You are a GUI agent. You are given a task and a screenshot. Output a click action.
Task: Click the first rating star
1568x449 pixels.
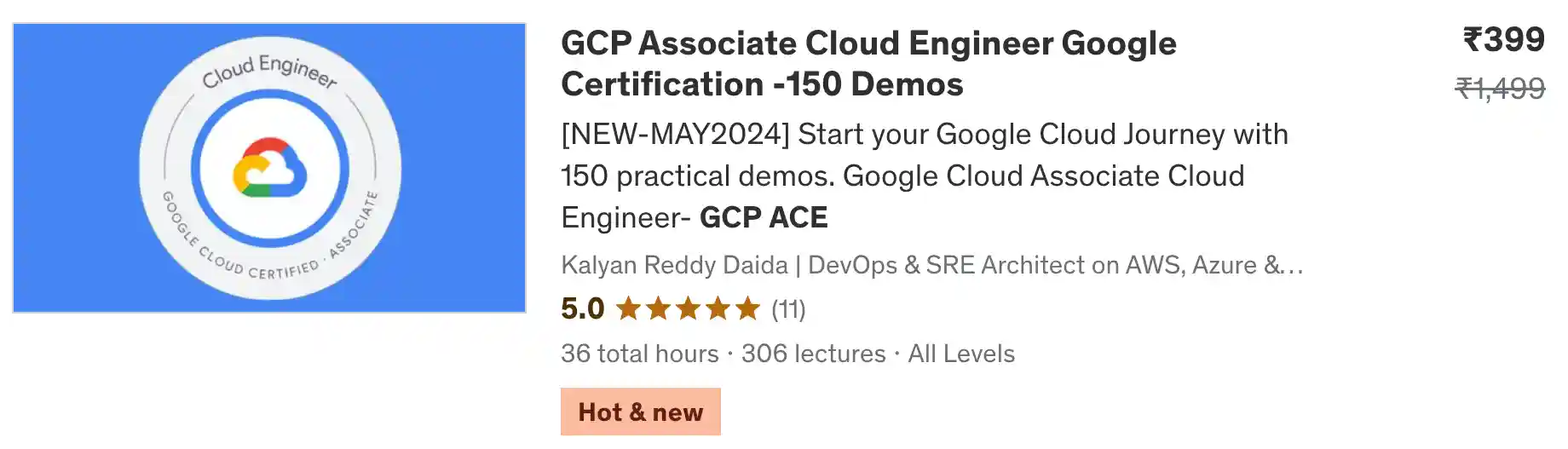628,308
